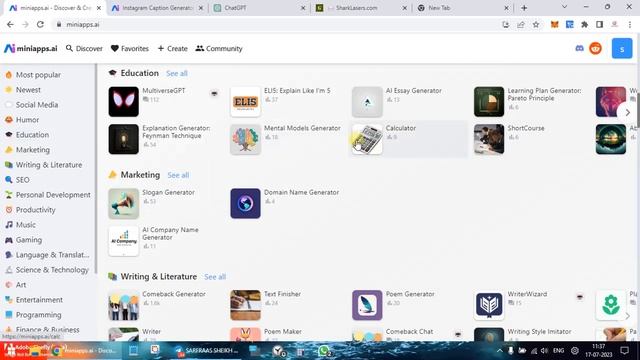The height and width of the screenshot is (360, 640).
Task: Open the Explanation Generator Feynman Technique icon
Action: pyautogui.click(x=123, y=139)
